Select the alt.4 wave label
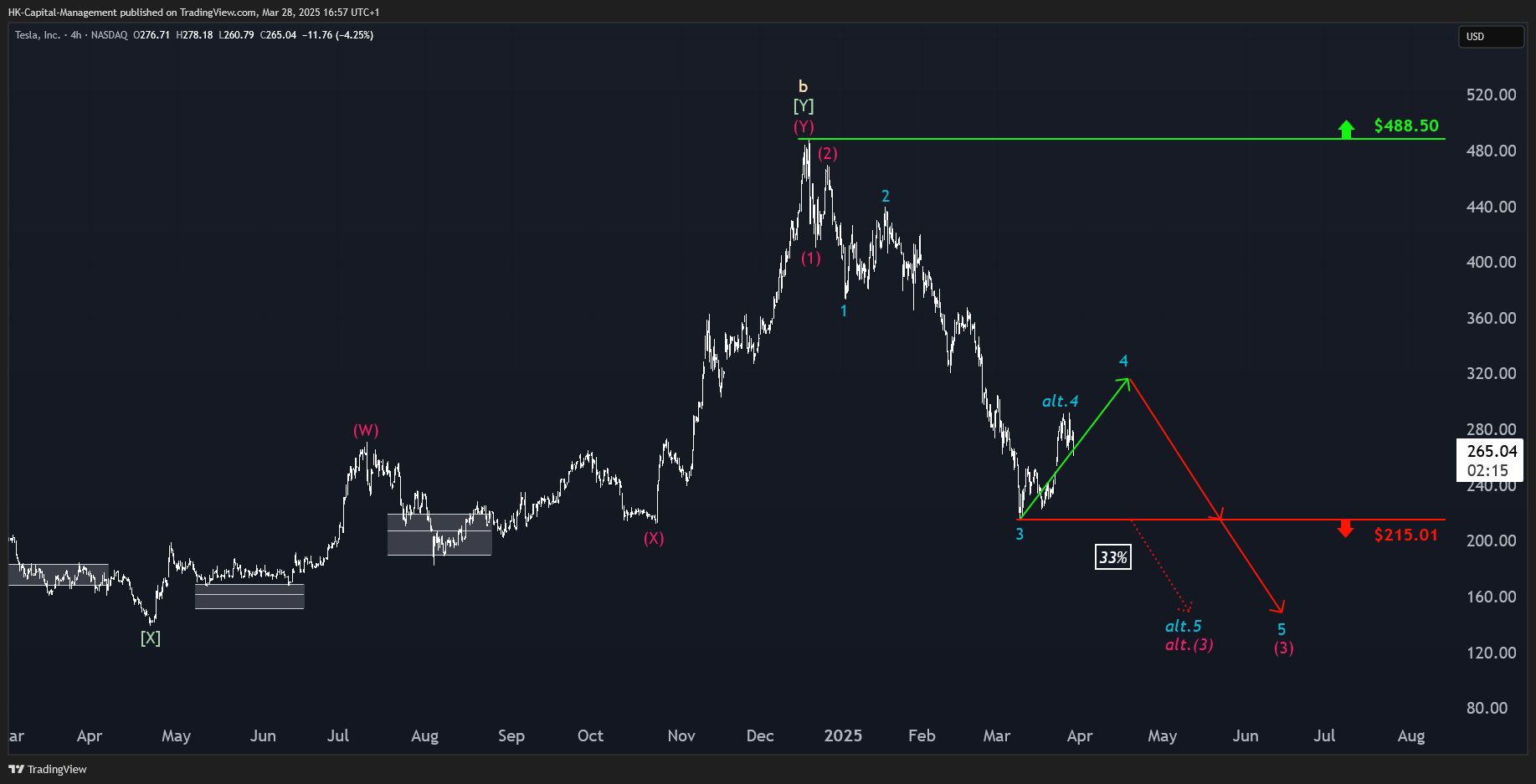The width and height of the screenshot is (1536, 784). point(1060,402)
